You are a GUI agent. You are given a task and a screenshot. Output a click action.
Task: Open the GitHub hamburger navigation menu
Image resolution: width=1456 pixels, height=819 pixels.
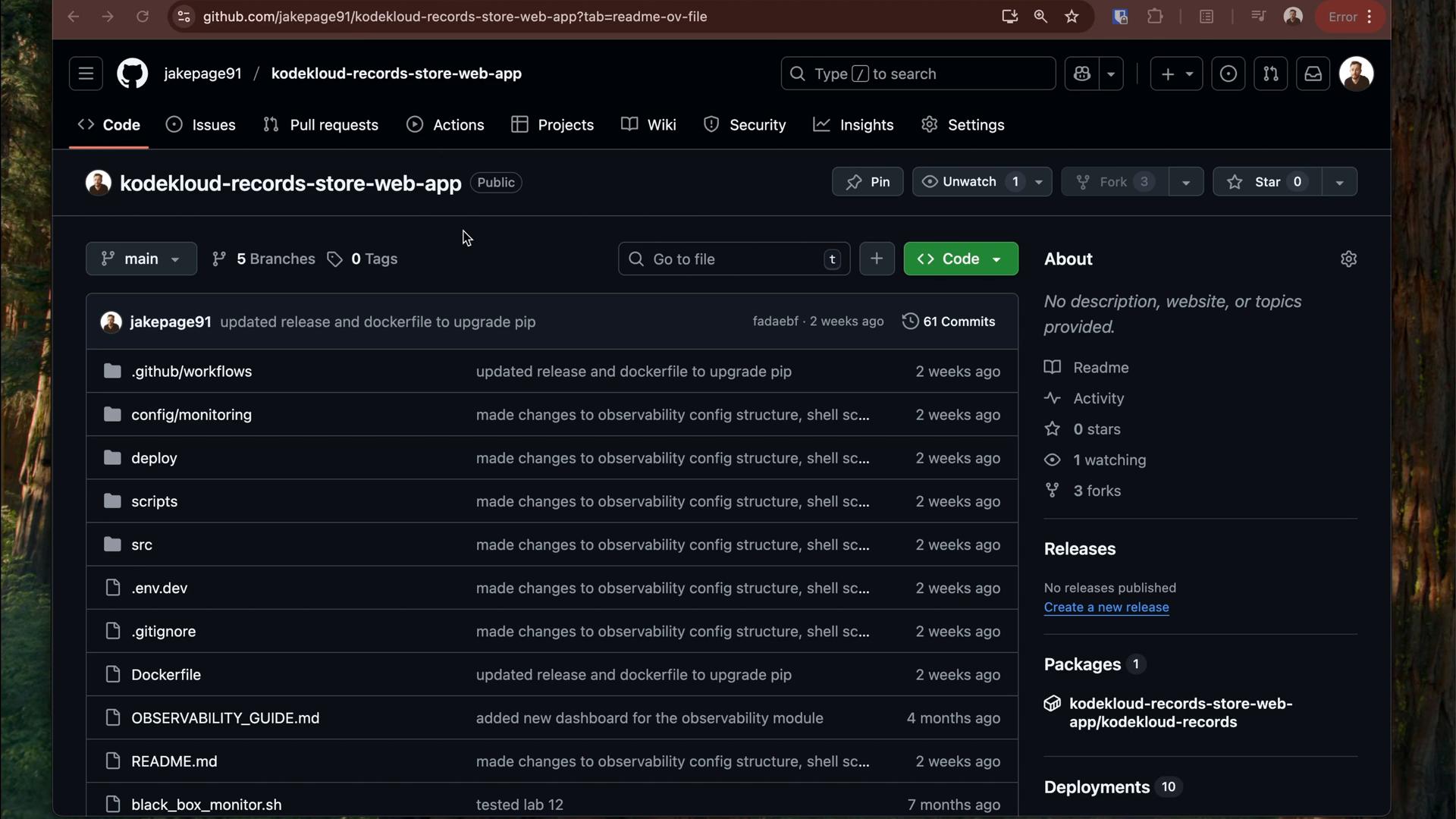tap(86, 74)
